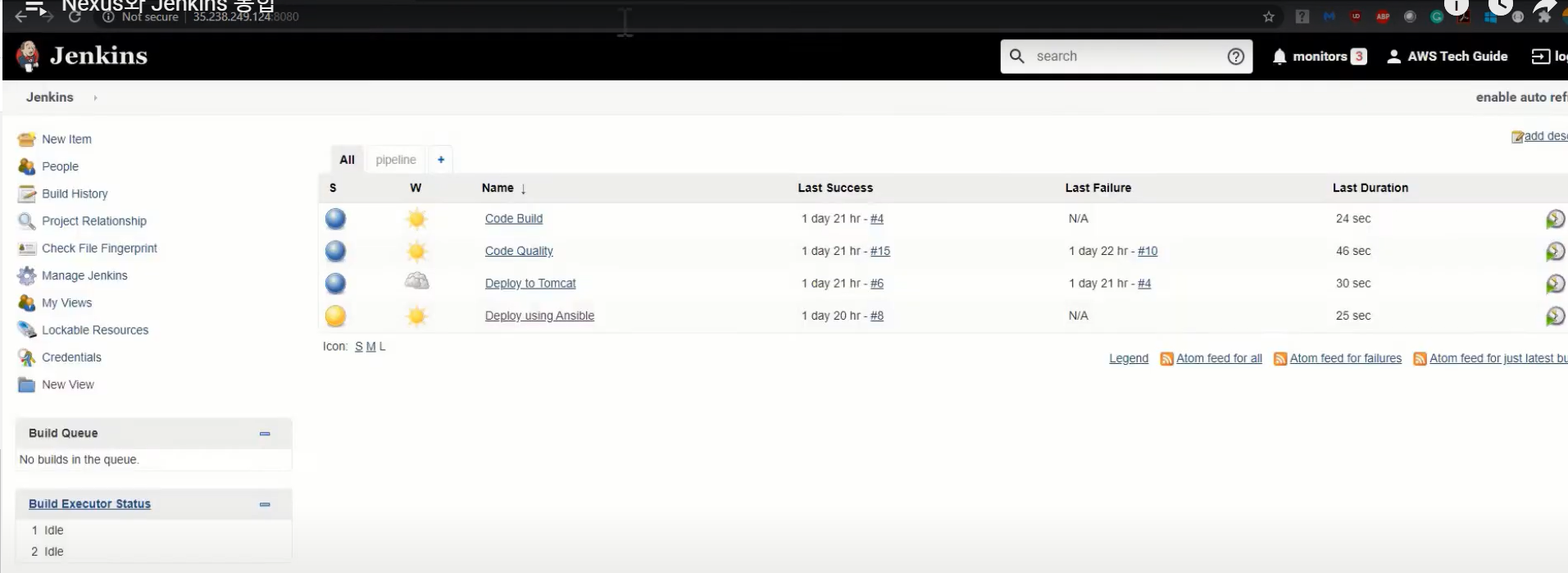Collapse the Build Executor Status panel
1568x573 pixels.
coord(265,505)
